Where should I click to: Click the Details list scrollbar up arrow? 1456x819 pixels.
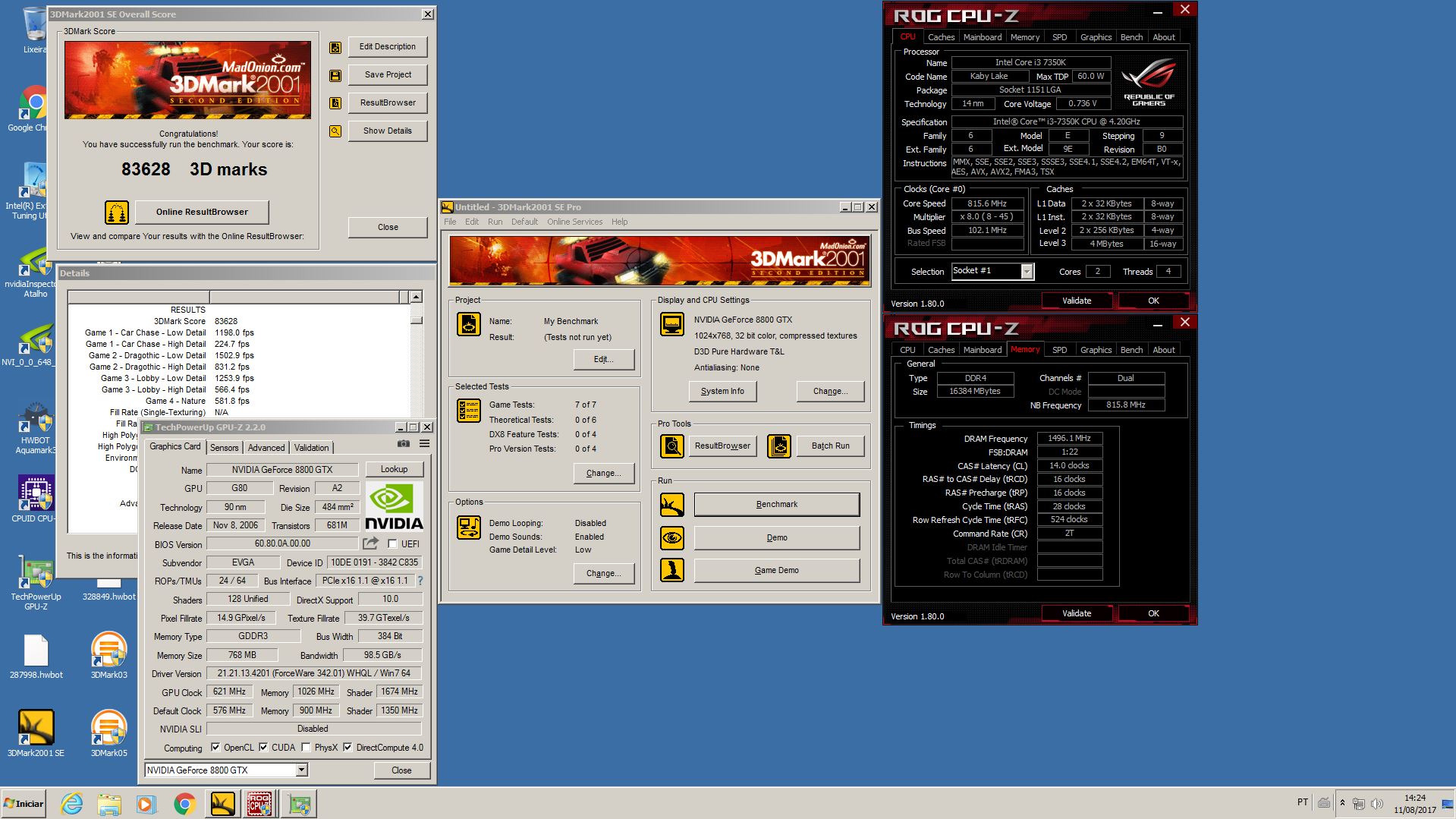click(x=416, y=297)
